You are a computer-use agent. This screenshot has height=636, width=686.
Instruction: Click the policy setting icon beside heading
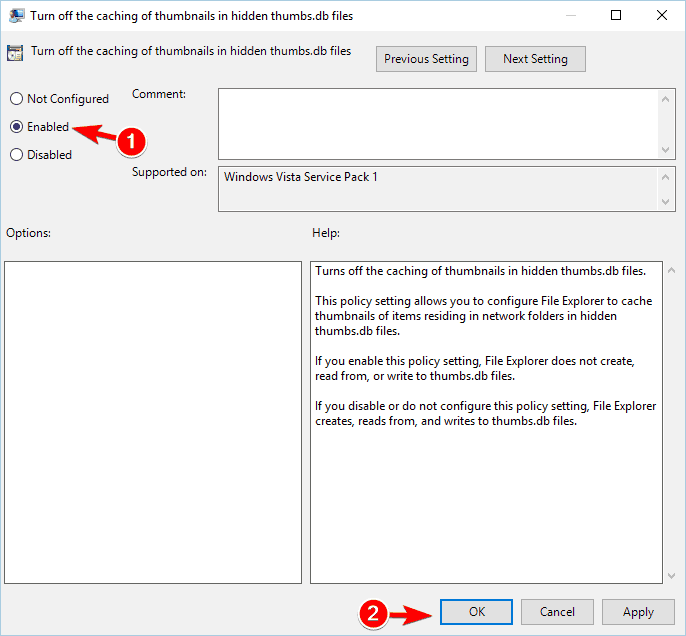click(15, 53)
